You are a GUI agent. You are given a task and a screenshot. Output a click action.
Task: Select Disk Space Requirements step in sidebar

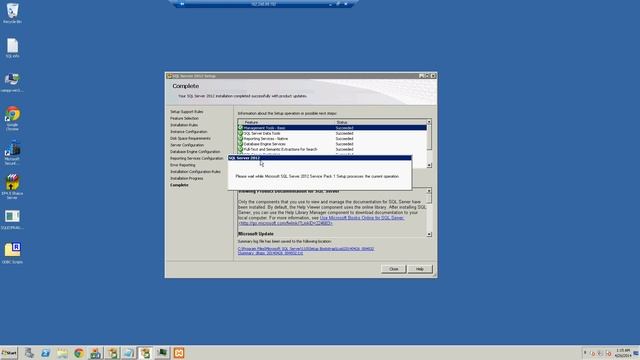190,138
